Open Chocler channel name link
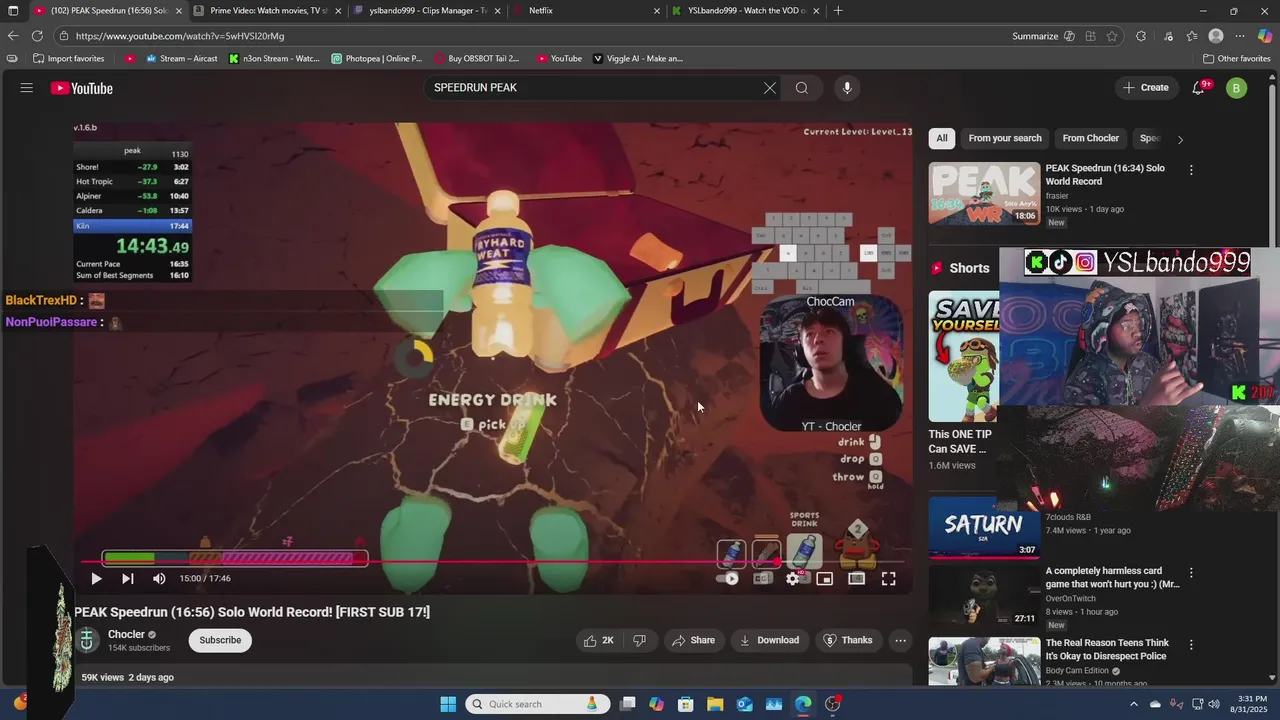 click(x=126, y=634)
